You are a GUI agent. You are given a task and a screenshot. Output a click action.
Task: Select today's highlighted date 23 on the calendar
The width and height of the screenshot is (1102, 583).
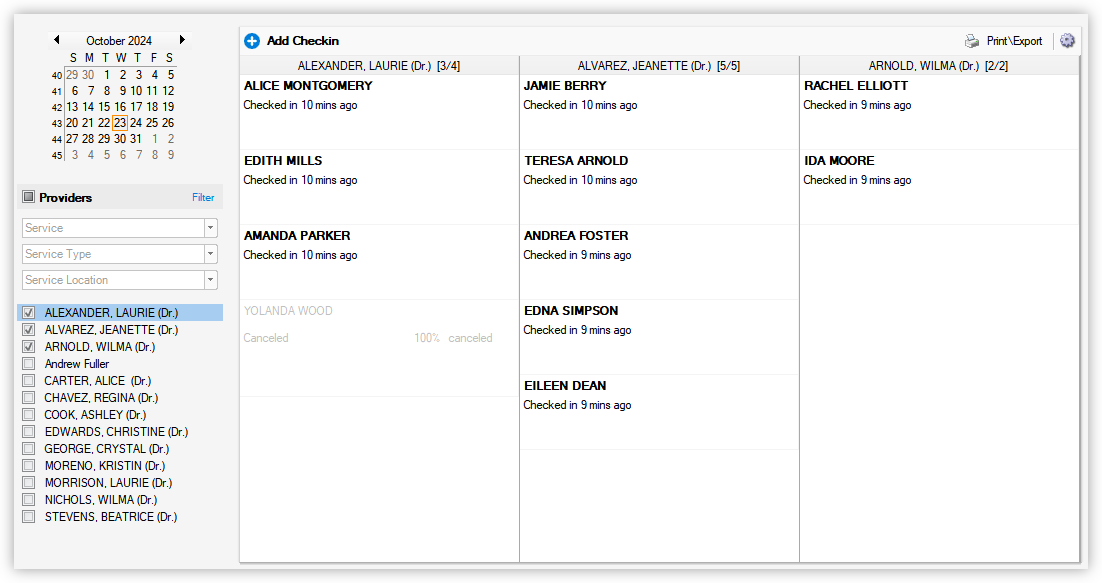pos(120,122)
